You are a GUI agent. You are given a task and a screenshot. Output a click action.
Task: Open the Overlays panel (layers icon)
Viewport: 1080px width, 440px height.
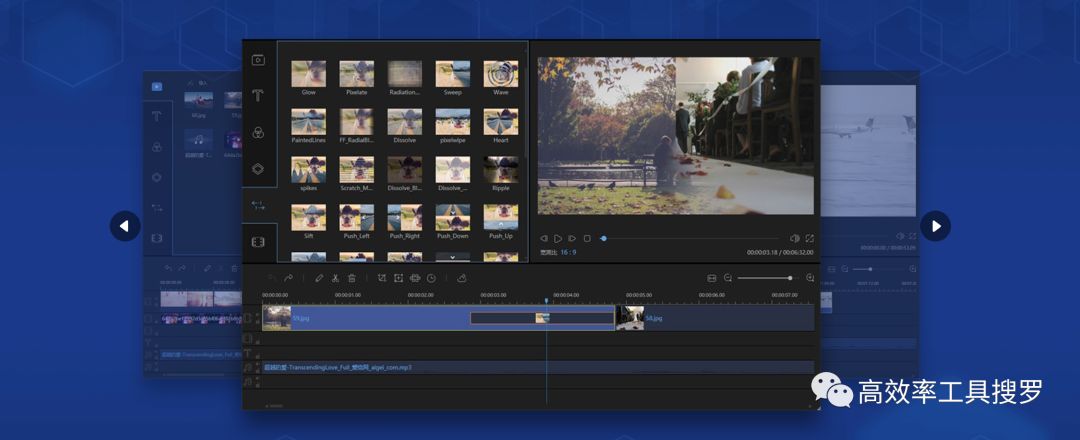click(x=258, y=169)
